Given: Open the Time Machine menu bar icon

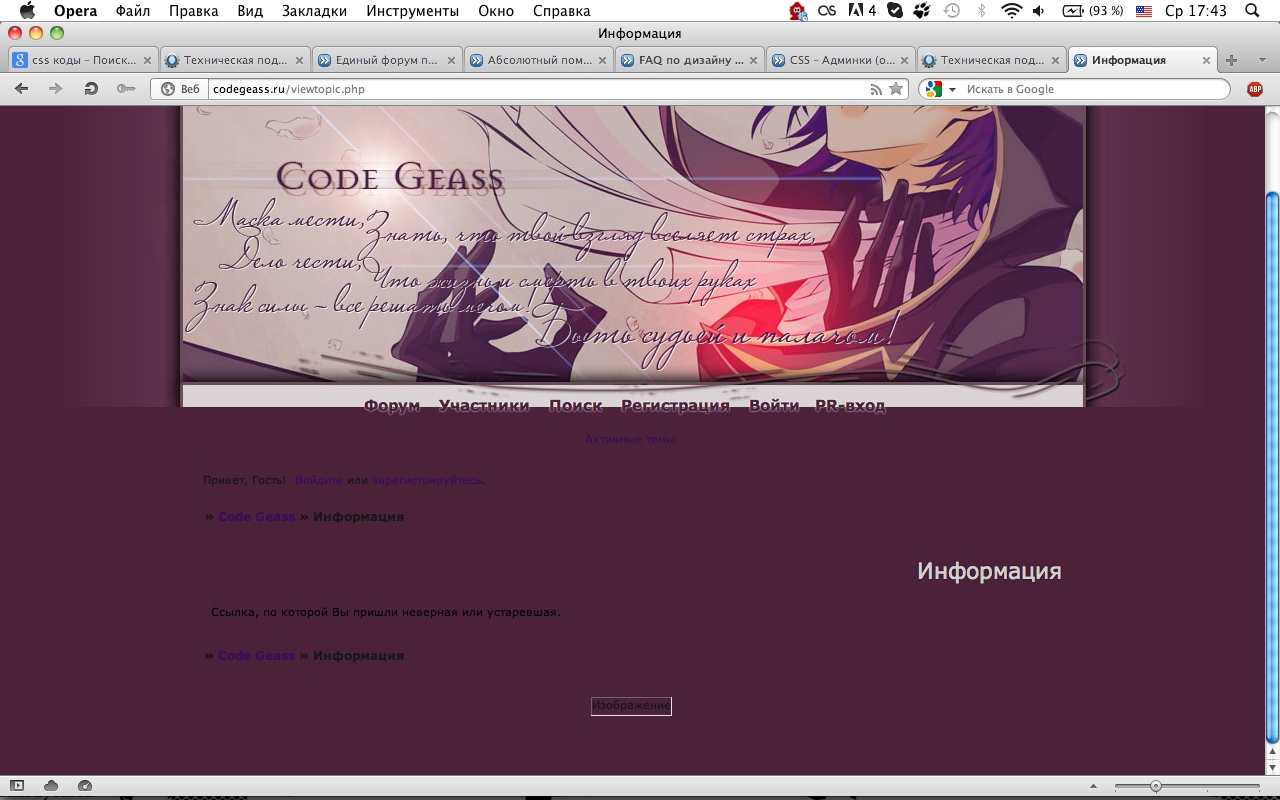Looking at the screenshot, I should pos(952,11).
